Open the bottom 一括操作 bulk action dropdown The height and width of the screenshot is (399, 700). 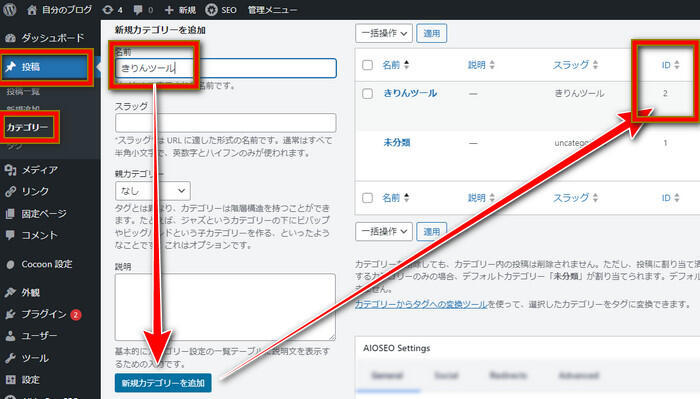384,231
